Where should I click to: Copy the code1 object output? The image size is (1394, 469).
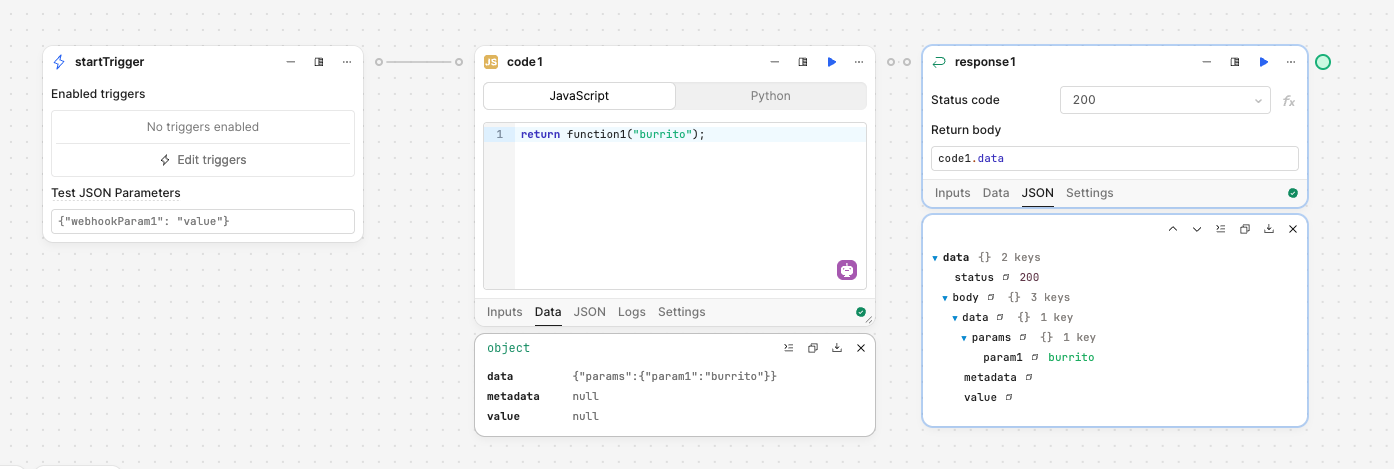point(813,348)
